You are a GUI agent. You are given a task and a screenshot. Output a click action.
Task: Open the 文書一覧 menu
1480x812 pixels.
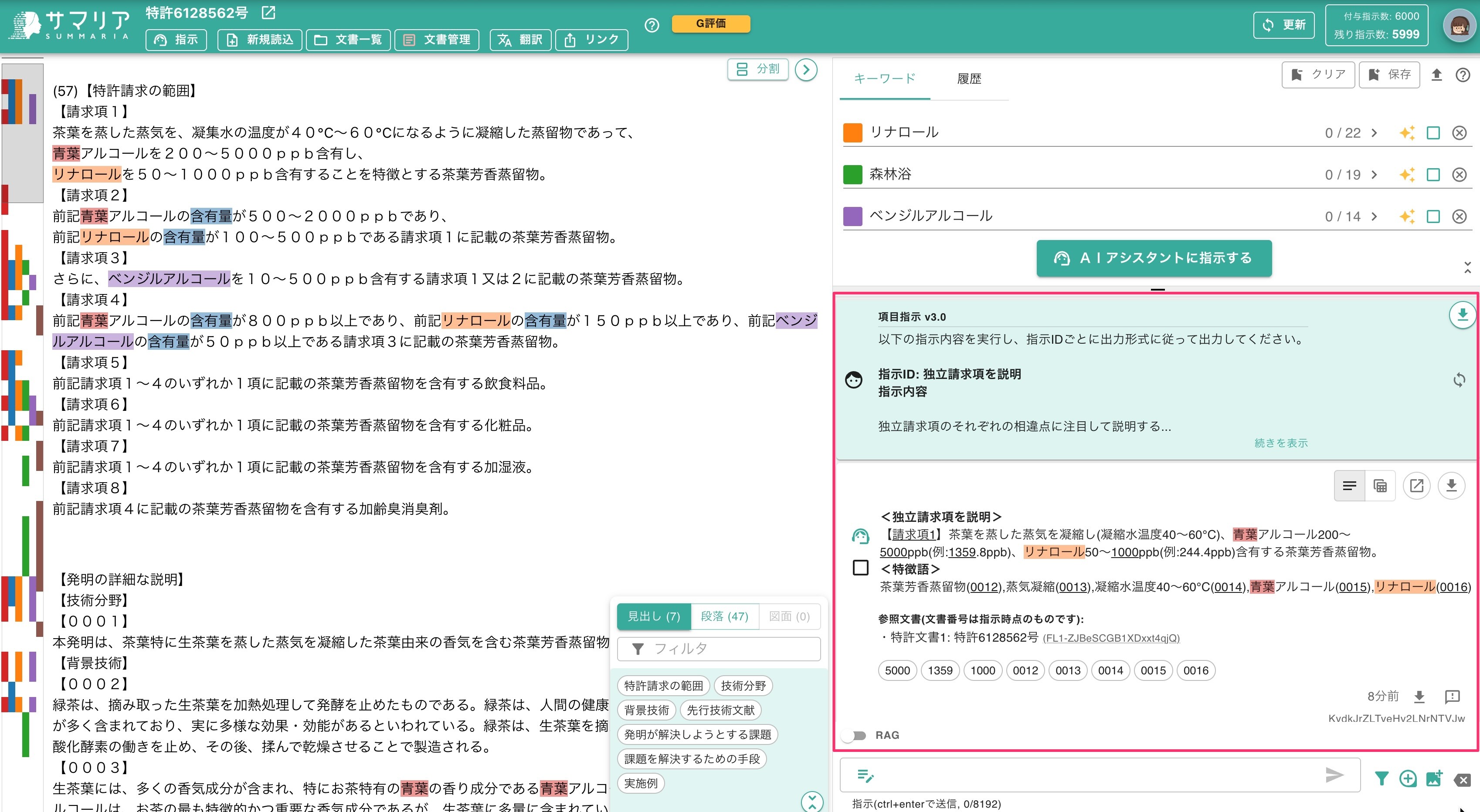(x=348, y=40)
